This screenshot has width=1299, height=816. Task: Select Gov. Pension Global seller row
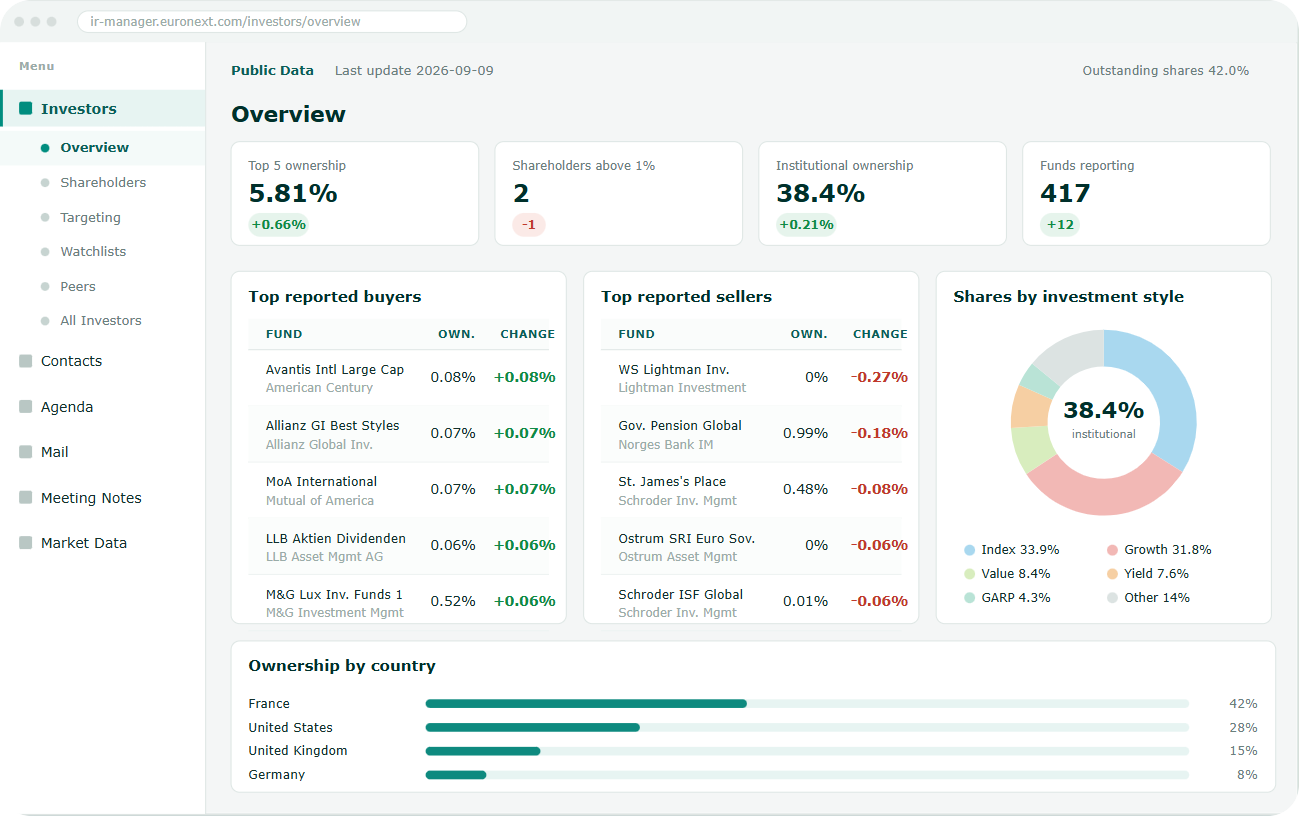(x=751, y=434)
